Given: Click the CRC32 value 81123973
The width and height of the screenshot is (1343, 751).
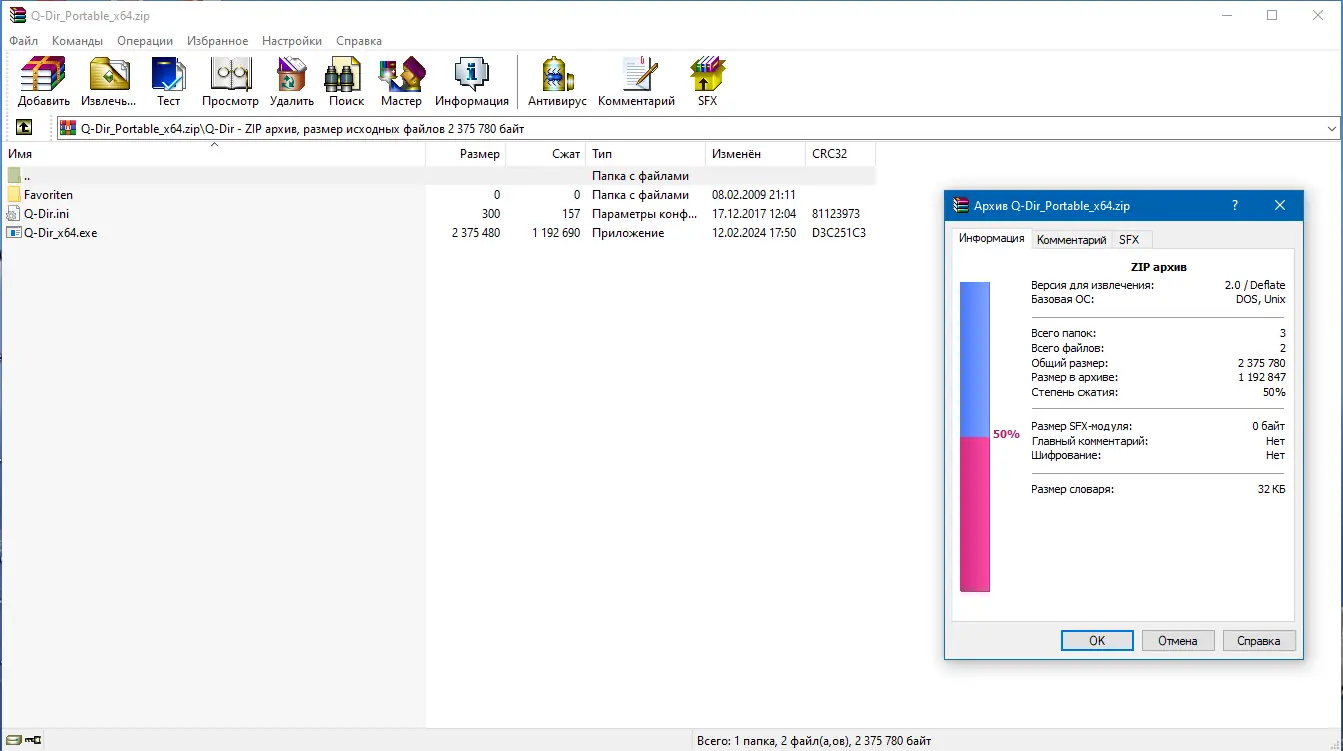Looking at the screenshot, I should [x=836, y=214].
